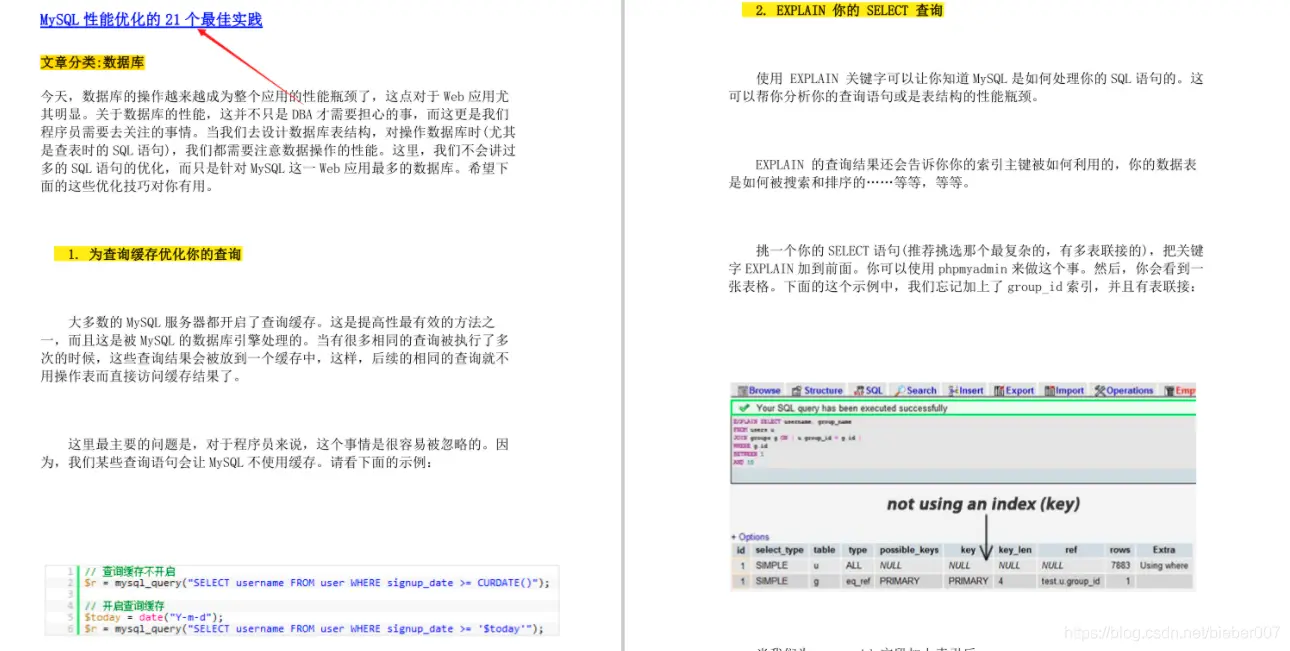Click the code comment '// 开启查询缓存'
Viewport: 1290px width, 651px height.
[124, 606]
